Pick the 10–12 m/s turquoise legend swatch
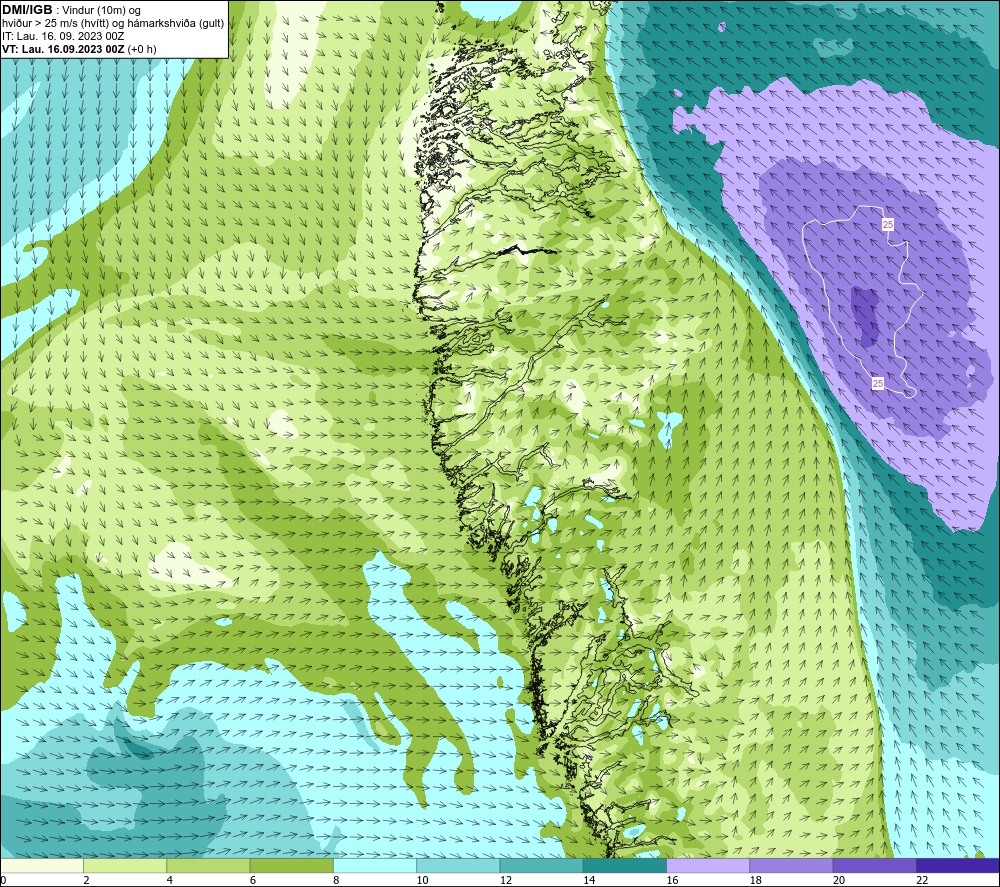1000x887 pixels. pos(458,865)
